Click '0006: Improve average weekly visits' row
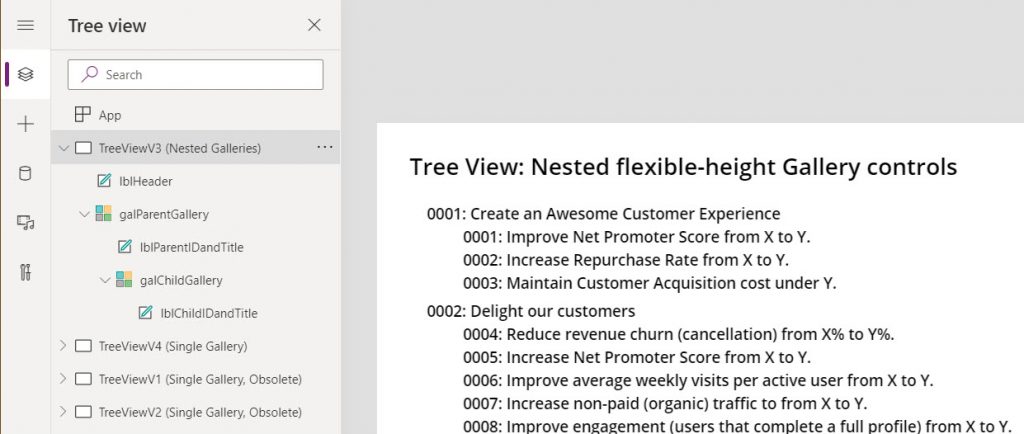Viewport: 1024px width, 434px height. [x=698, y=380]
